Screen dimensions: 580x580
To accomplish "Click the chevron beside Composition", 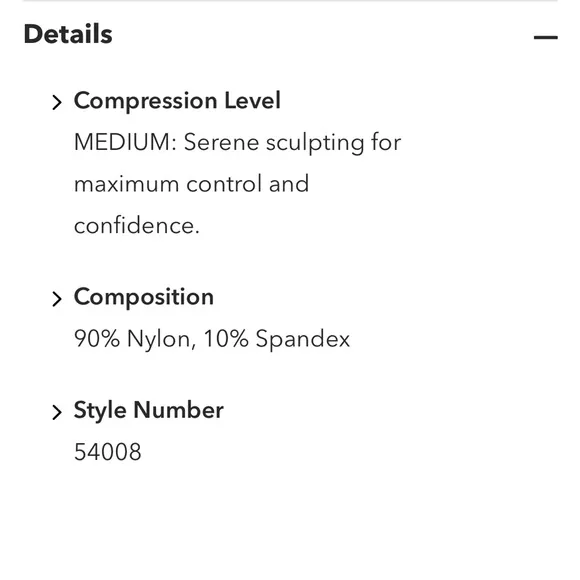I will tap(57, 299).
